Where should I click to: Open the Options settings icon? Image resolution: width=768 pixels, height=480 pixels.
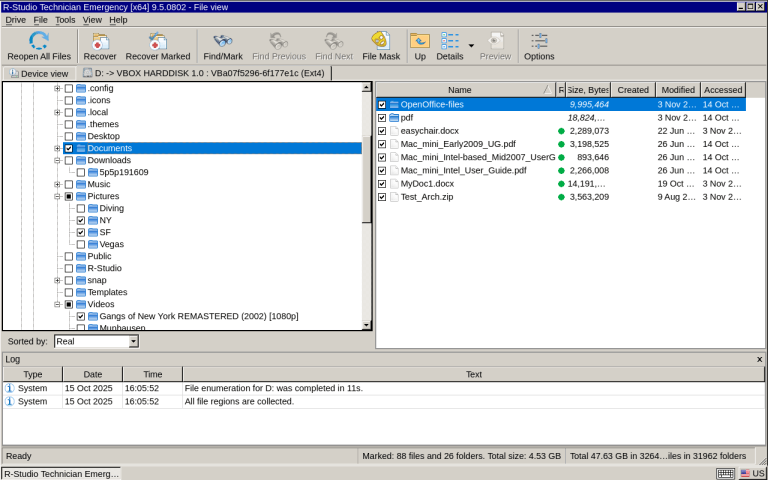539,41
